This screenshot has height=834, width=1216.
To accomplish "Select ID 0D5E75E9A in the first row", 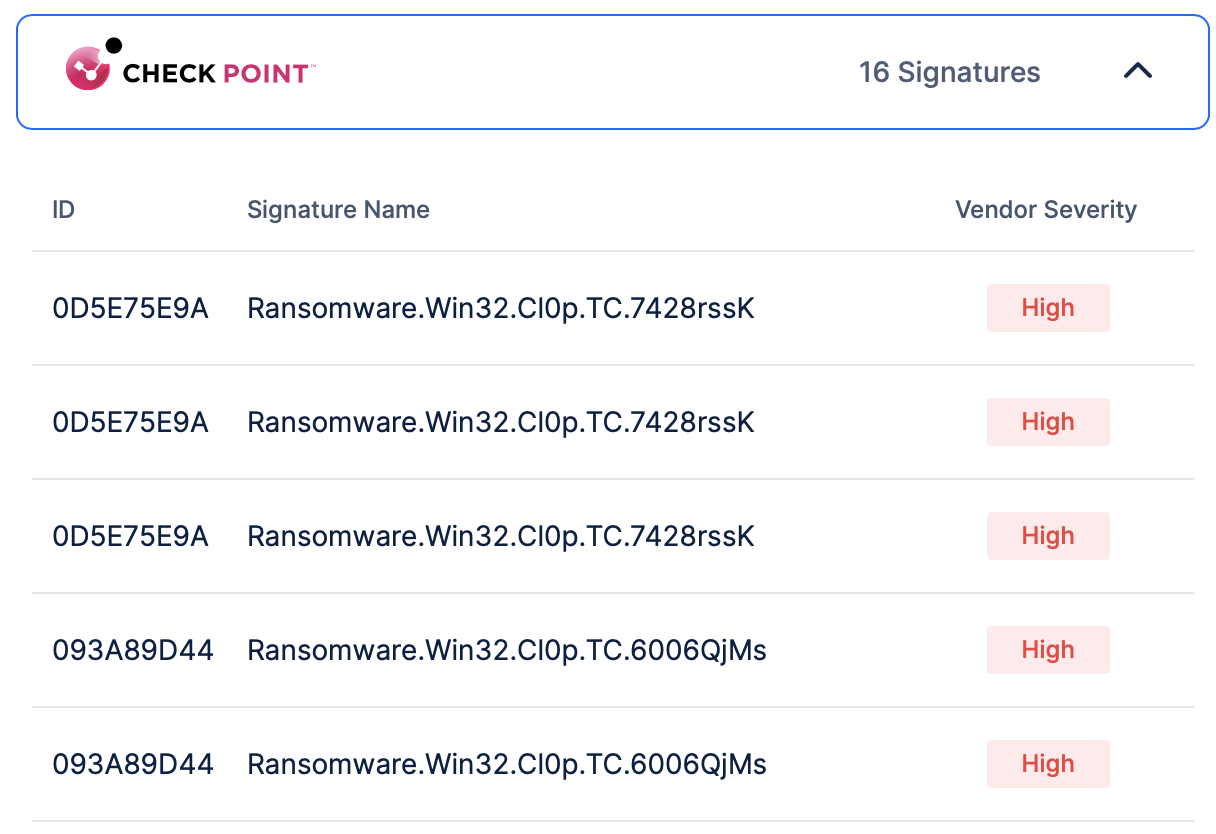I will 130,308.
